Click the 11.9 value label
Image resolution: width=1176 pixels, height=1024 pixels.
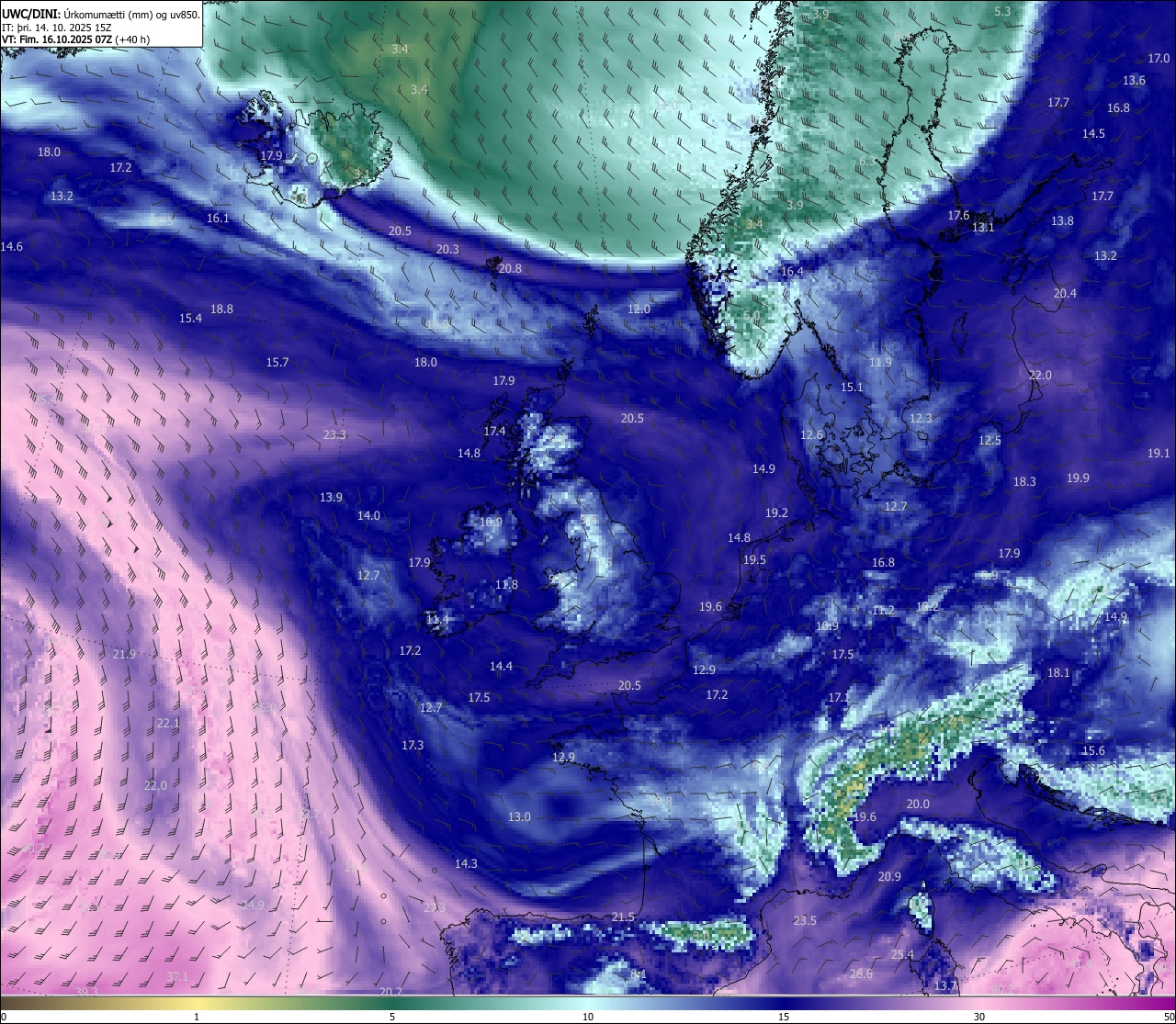(x=880, y=362)
